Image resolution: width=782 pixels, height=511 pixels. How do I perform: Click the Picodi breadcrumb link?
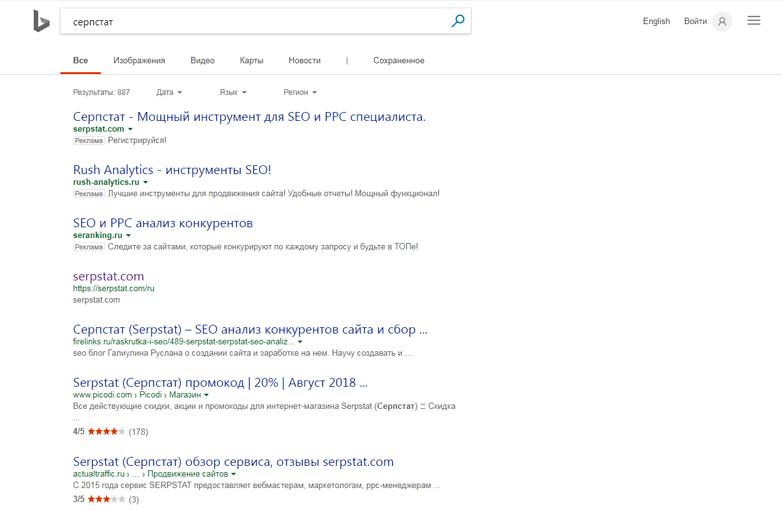click(151, 395)
